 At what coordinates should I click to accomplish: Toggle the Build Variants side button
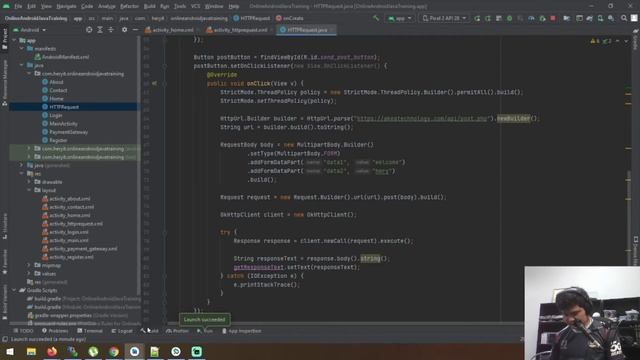coord(4,302)
